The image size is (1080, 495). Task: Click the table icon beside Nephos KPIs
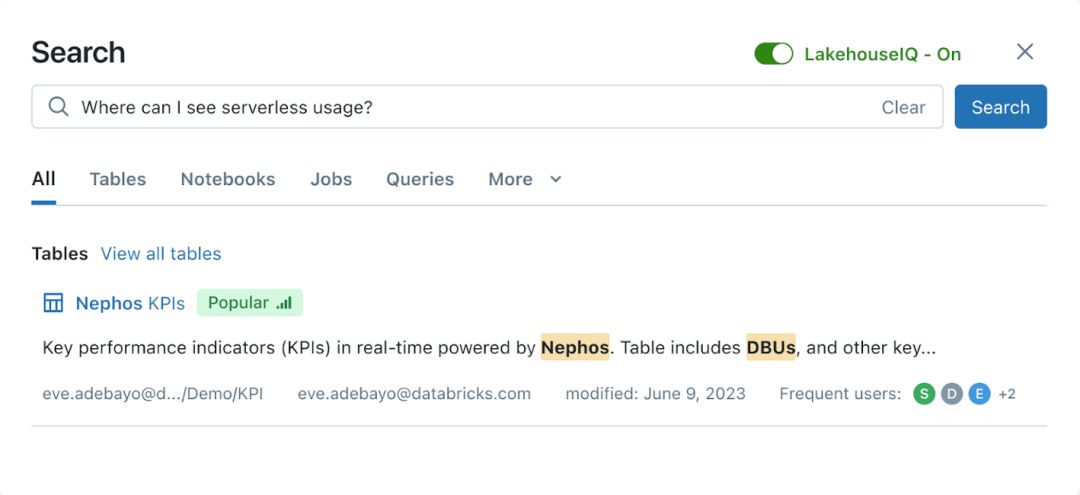pyautogui.click(x=53, y=303)
